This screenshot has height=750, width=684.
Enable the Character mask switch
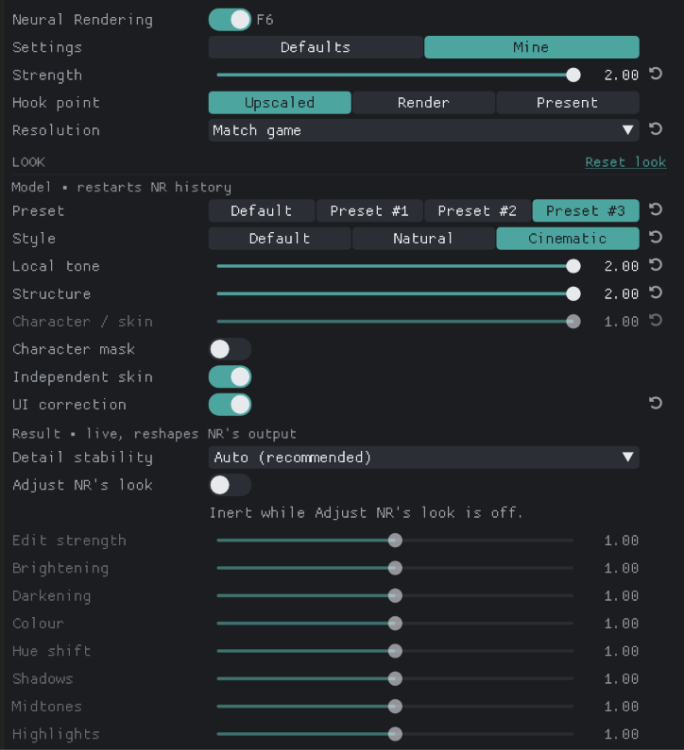[230, 349]
